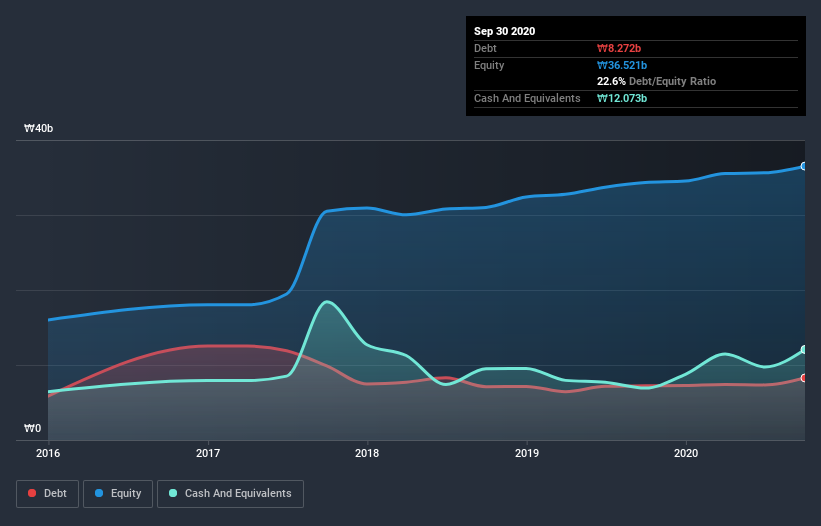
Task: Click the Sep 30 2020 tooltip date
Action: 505,31
